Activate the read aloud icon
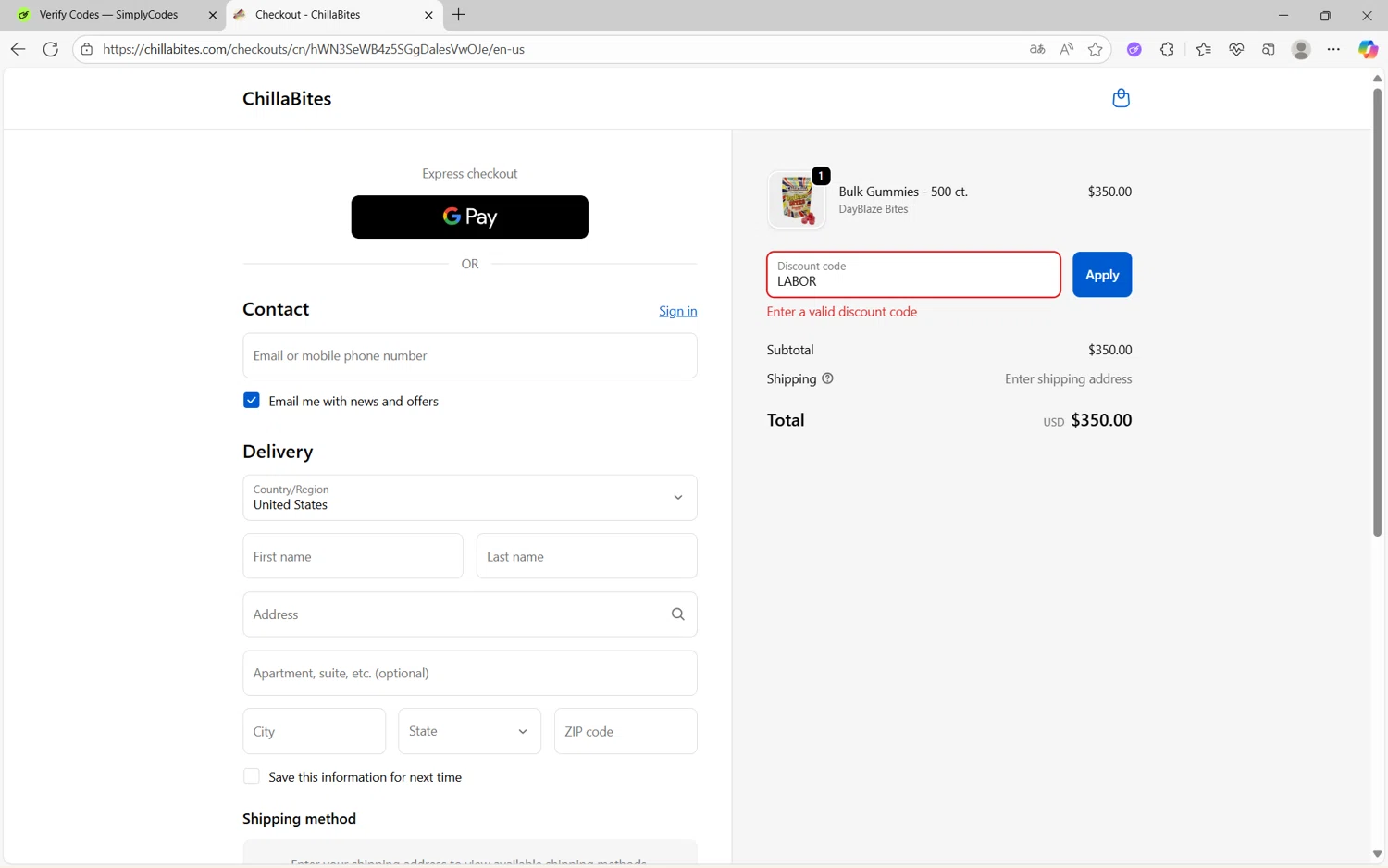Viewport: 1388px width, 868px height. pyautogui.click(x=1067, y=49)
